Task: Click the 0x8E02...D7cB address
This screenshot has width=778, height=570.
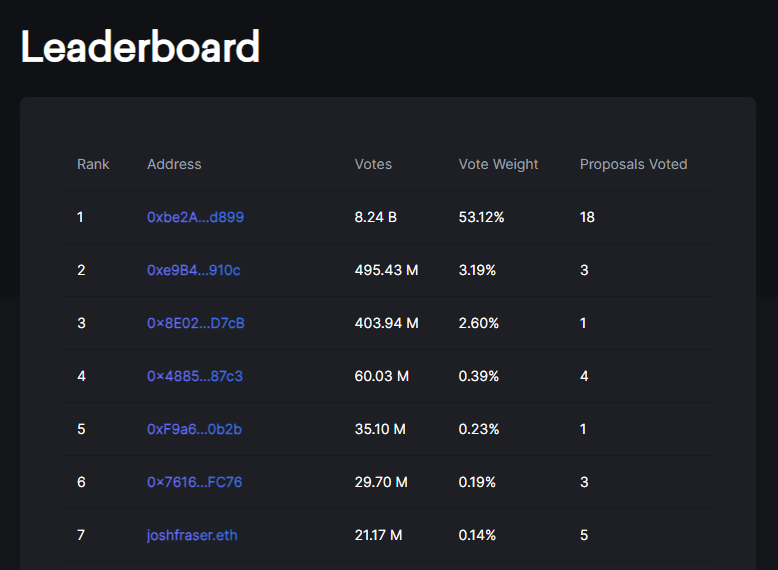Action: point(195,323)
